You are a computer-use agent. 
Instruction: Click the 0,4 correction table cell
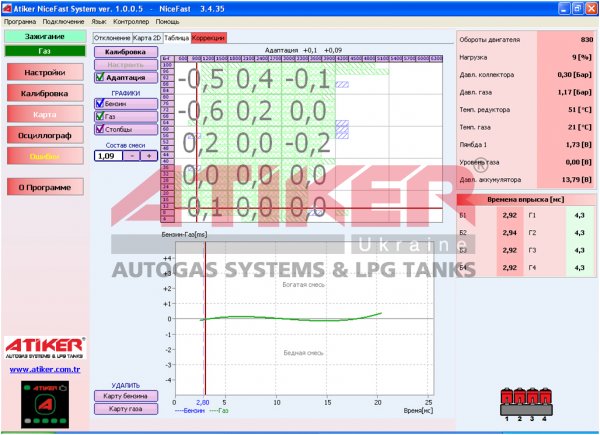254,79
